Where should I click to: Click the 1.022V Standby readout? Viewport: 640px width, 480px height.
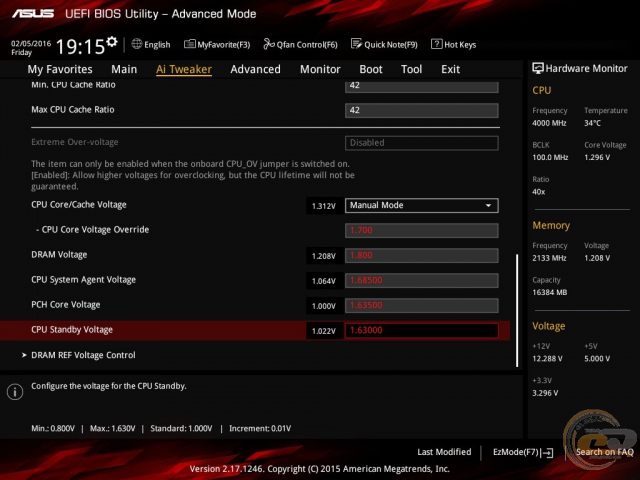(324, 331)
